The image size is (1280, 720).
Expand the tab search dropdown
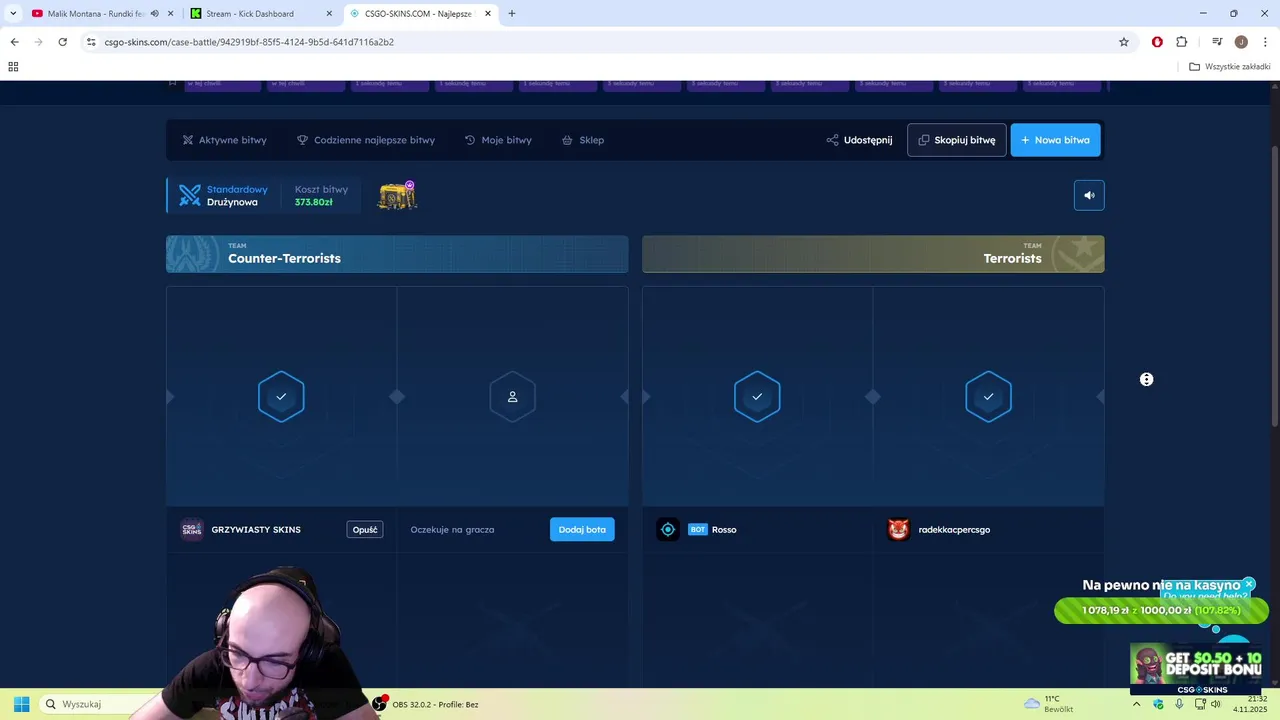[13, 14]
